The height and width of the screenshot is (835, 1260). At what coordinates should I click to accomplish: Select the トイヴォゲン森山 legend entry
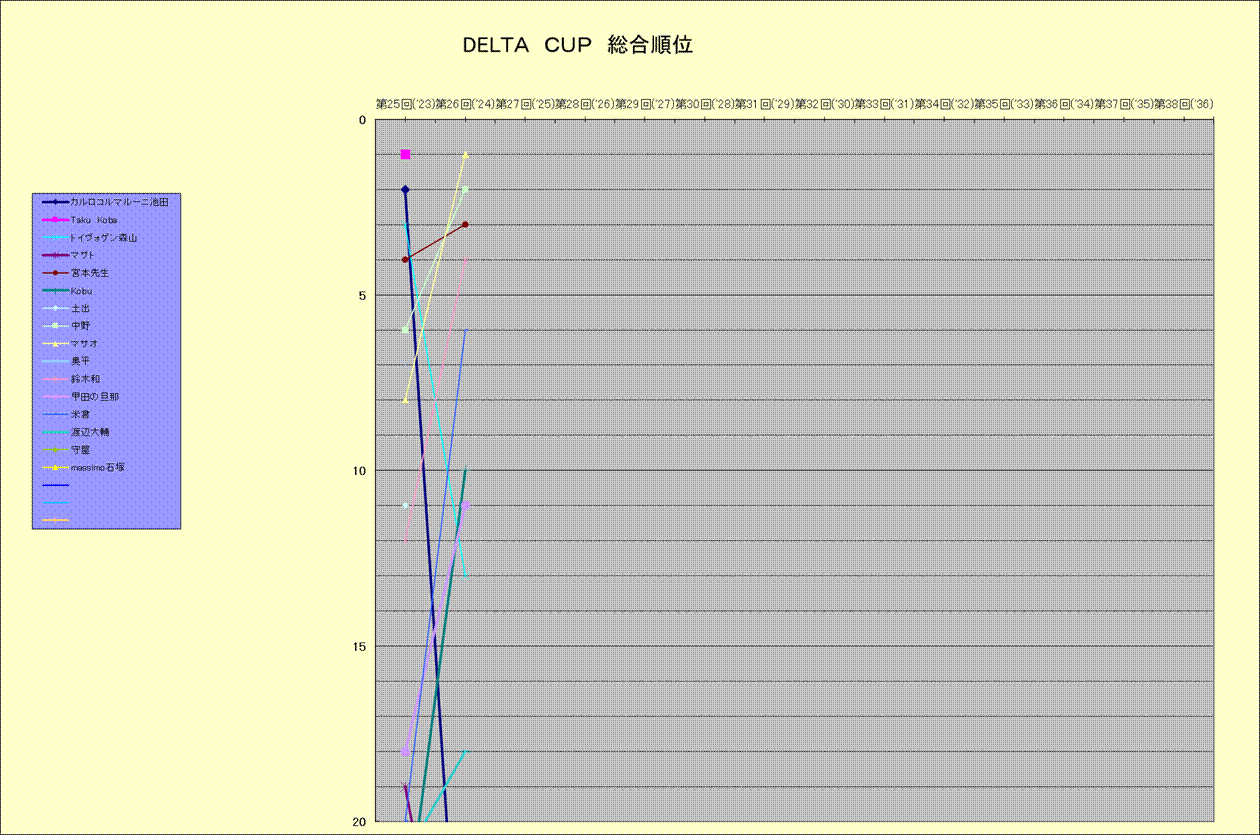click(x=90, y=237)
